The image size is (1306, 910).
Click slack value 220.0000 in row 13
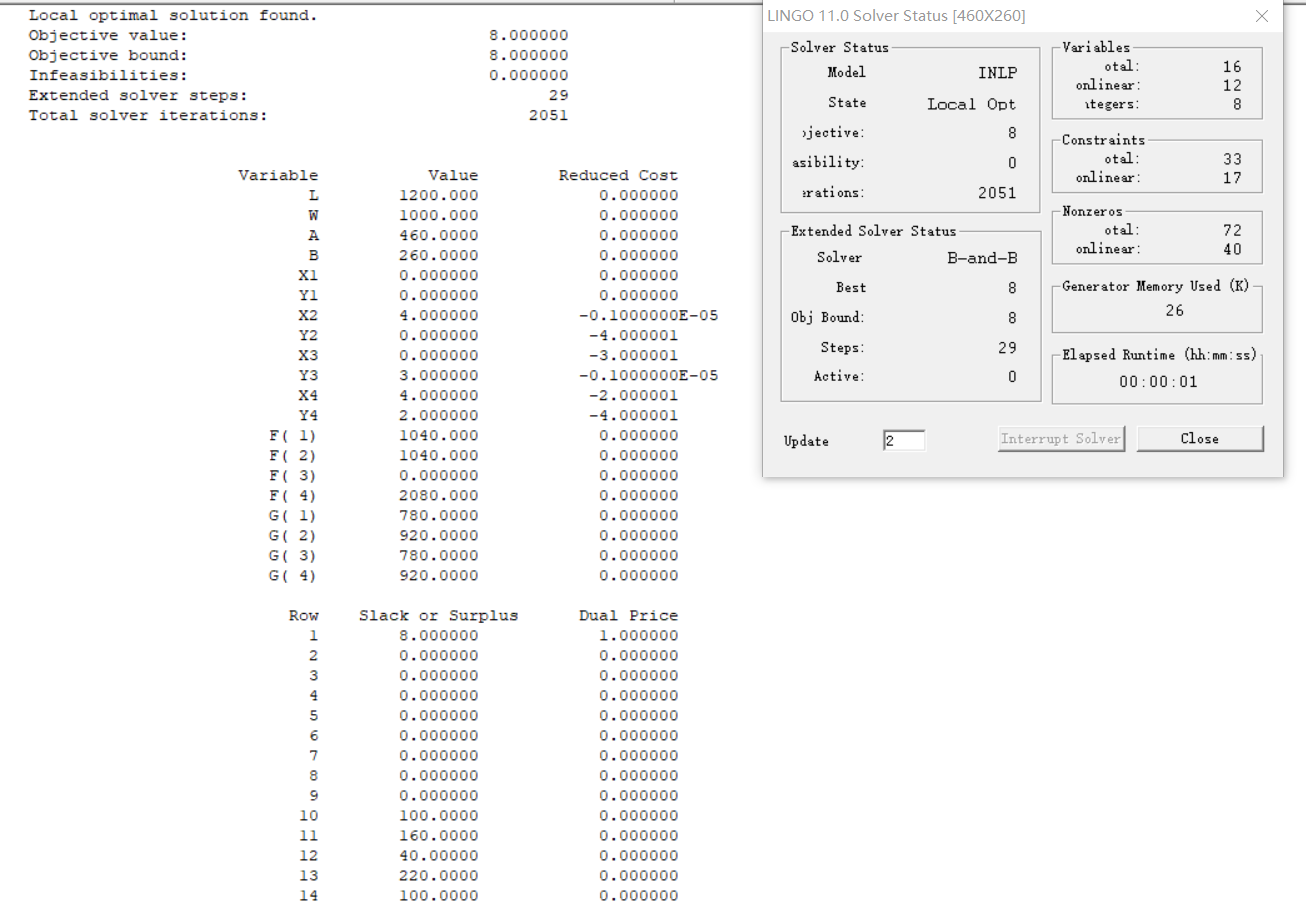coord(438,876)
